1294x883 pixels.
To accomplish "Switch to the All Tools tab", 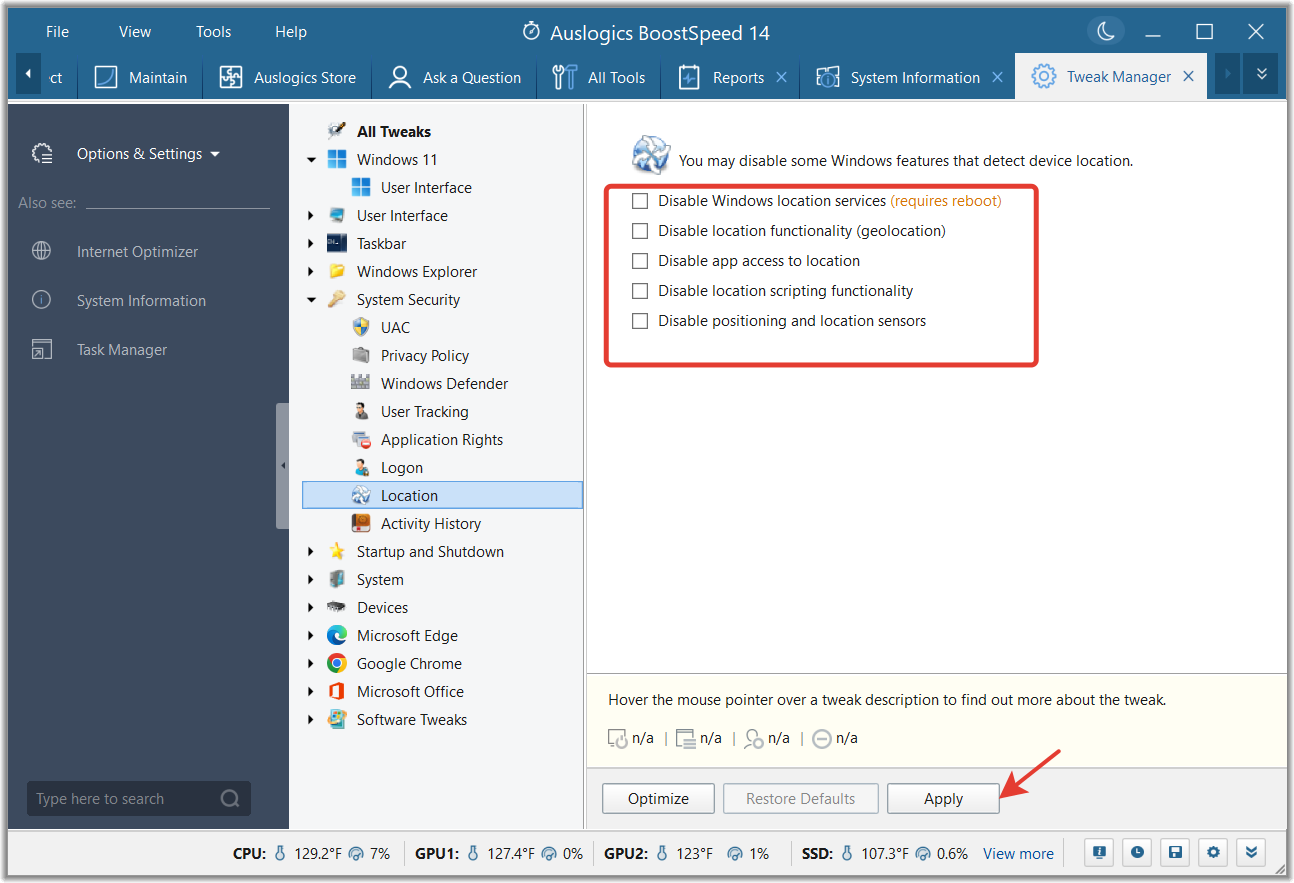I will click(599, 77).
